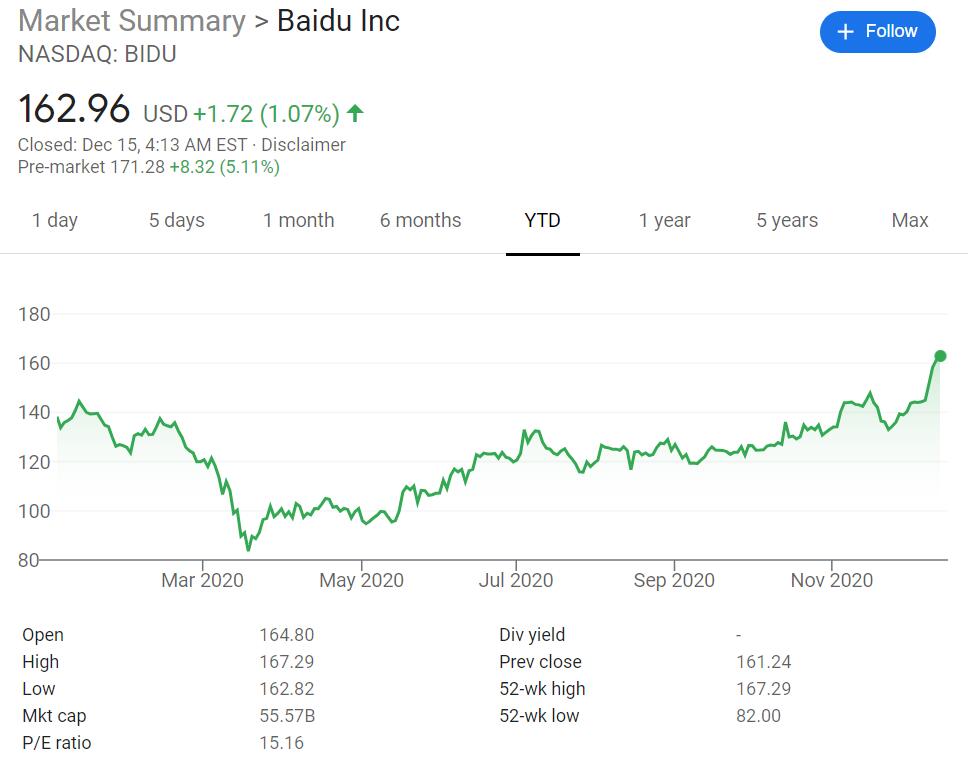The image size is (968, 765).
Task: Open the Market Summary breadcrumb link
Action: [132, 21]
